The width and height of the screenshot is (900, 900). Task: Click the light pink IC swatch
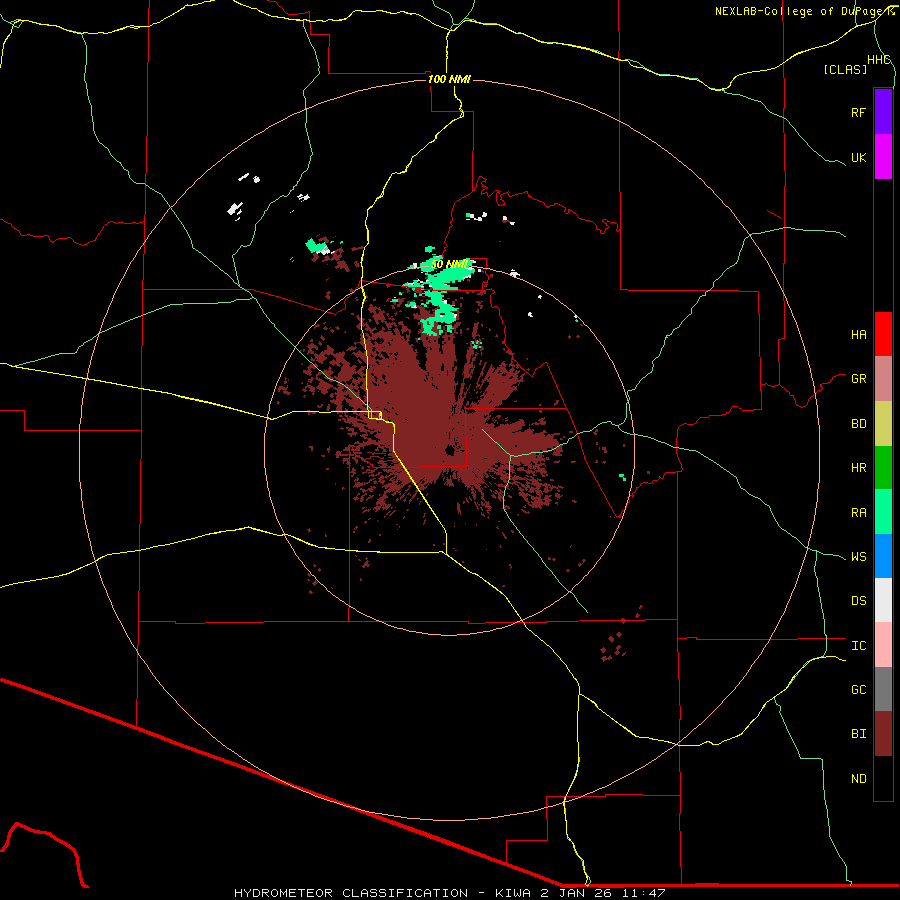pyautogui.click(x=883, y=645)
